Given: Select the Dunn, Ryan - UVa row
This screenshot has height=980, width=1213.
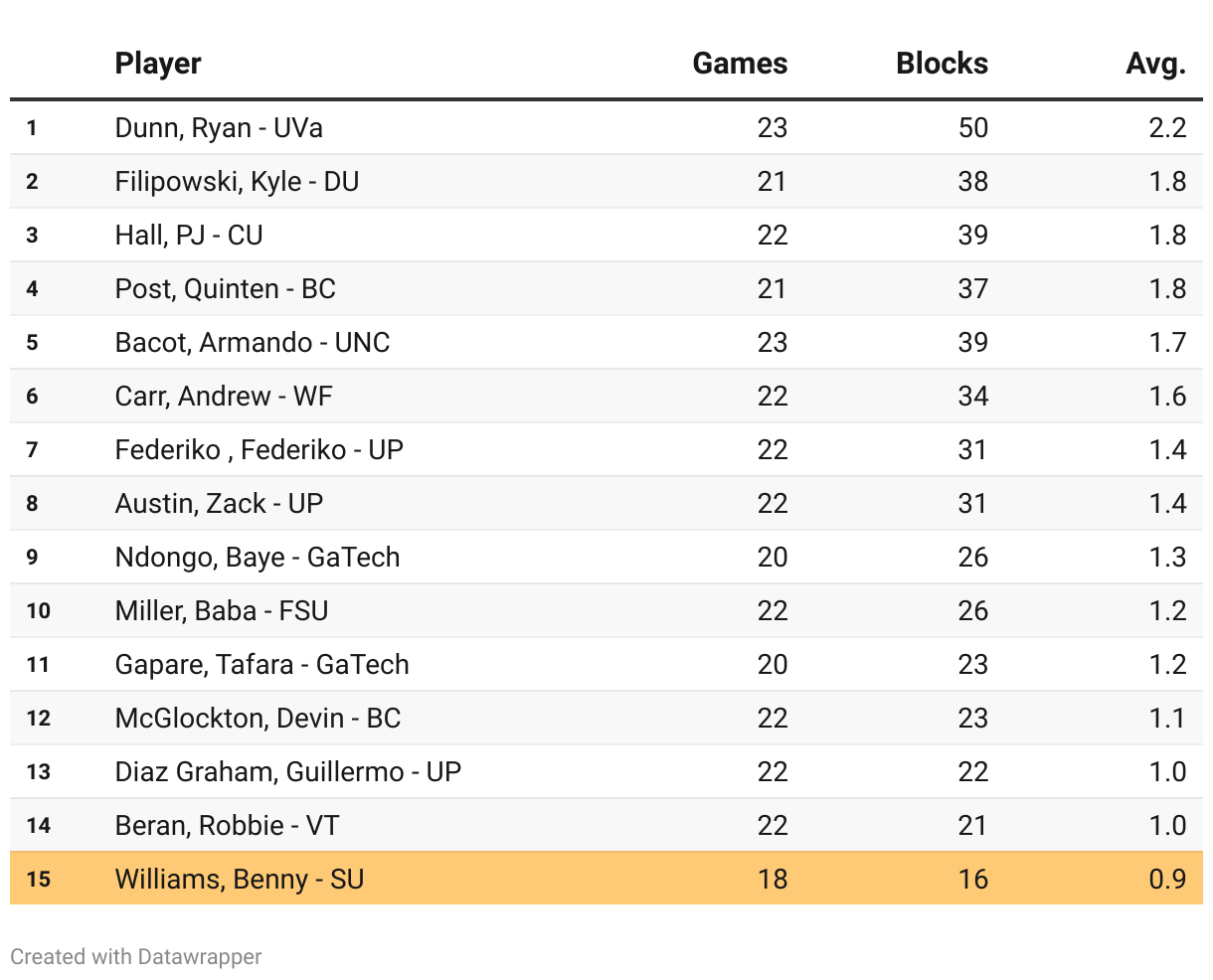Looking at the screenshot, I should [606, 127].
